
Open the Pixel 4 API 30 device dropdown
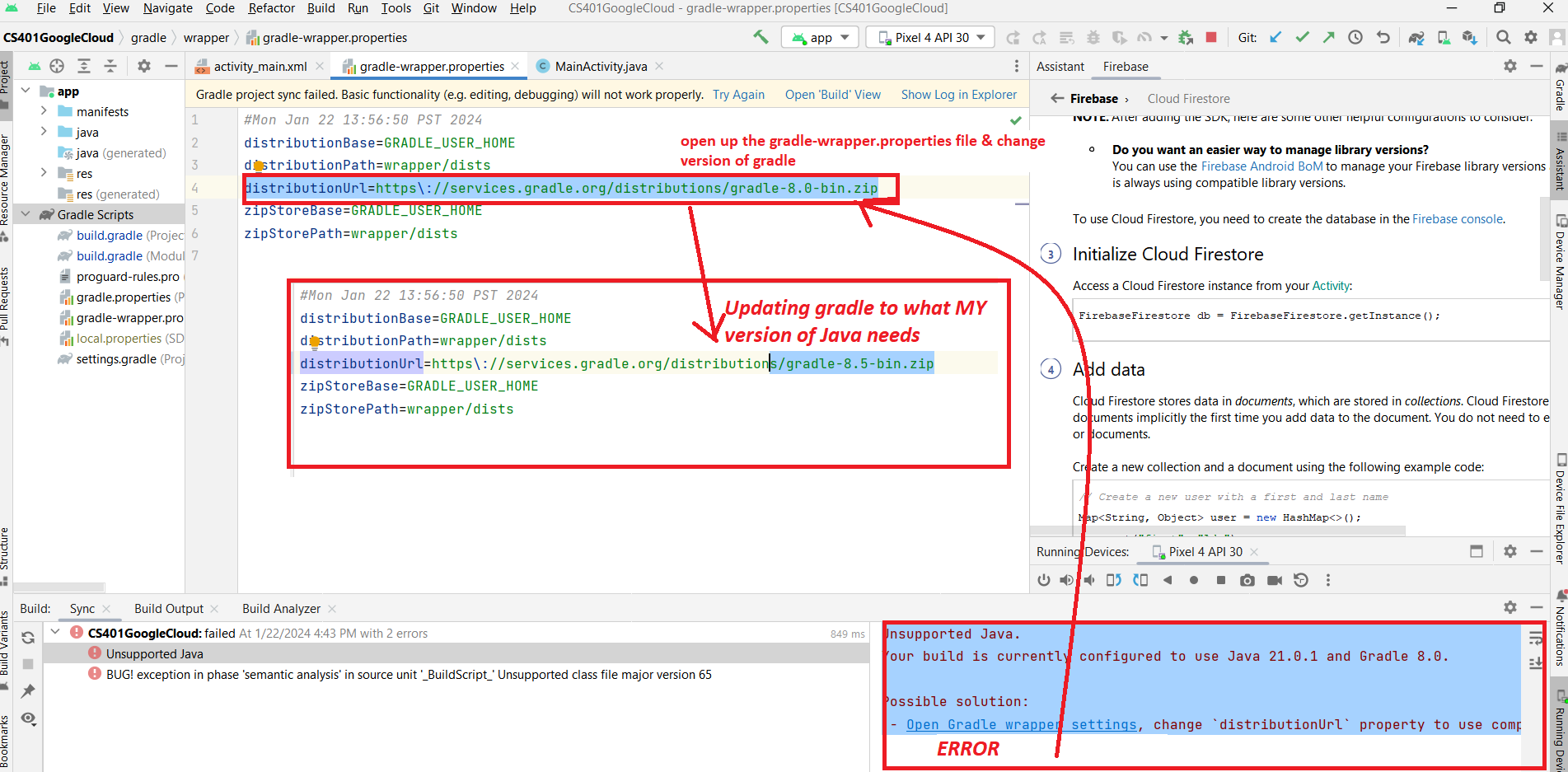[x=930, y=37]
